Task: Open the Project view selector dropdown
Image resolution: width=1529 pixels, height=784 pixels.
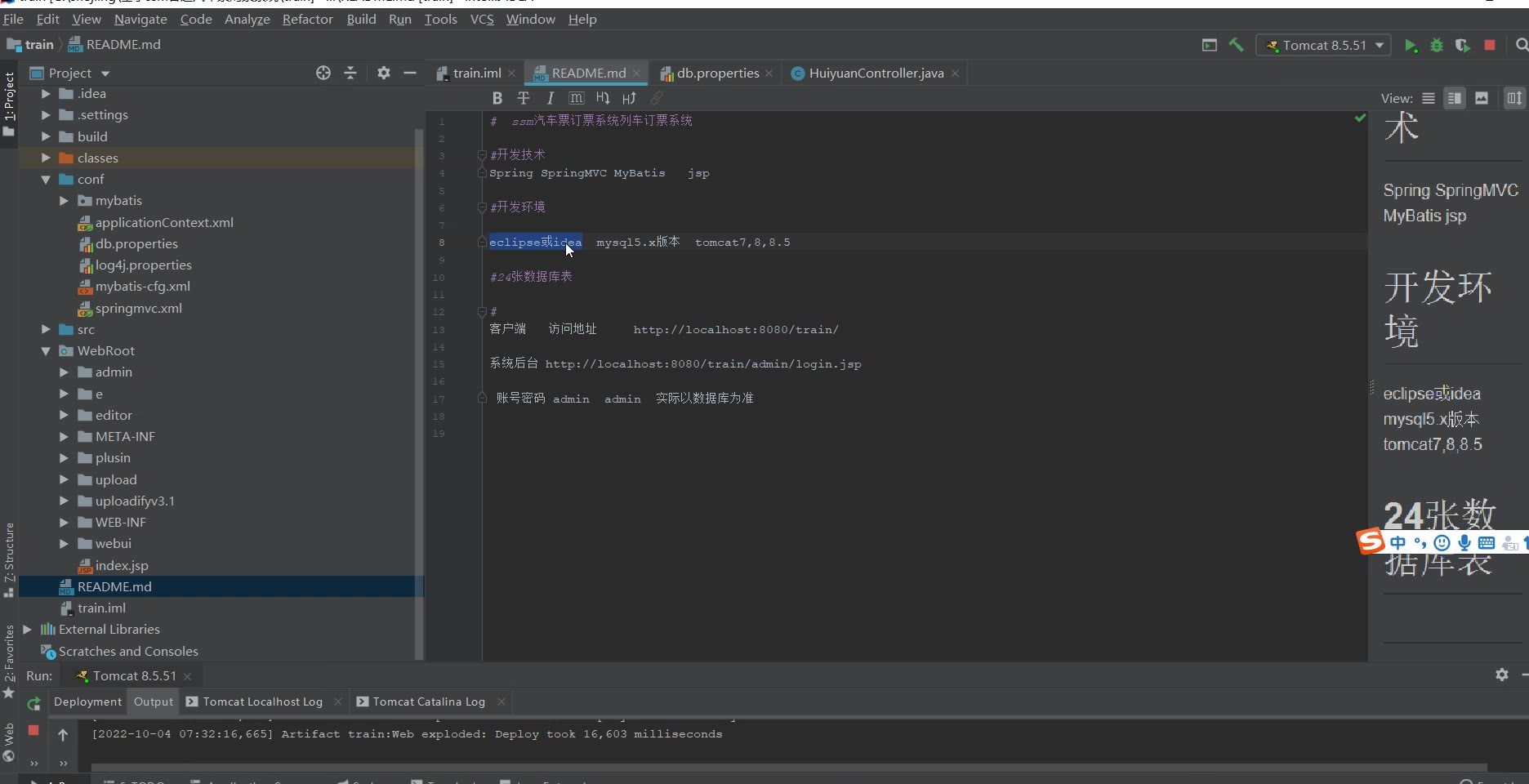Action: [70, 73]
